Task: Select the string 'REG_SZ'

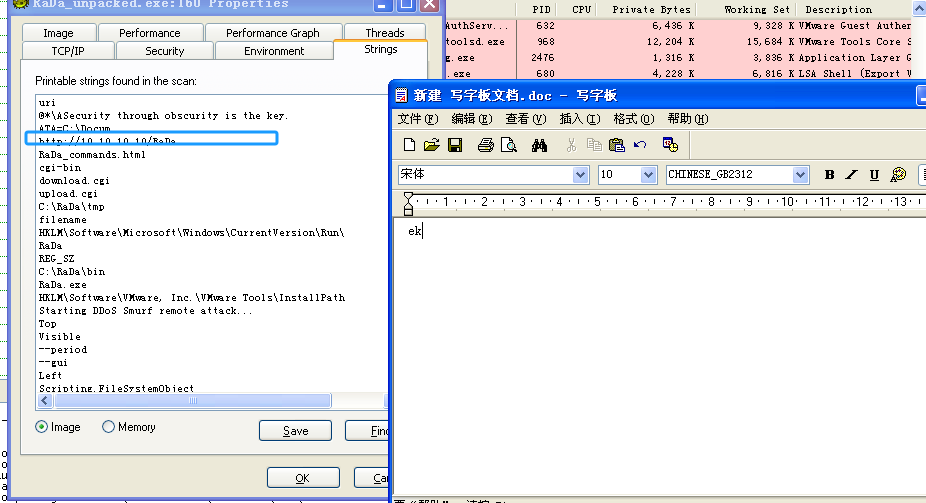Action: [x=57, y=258]
